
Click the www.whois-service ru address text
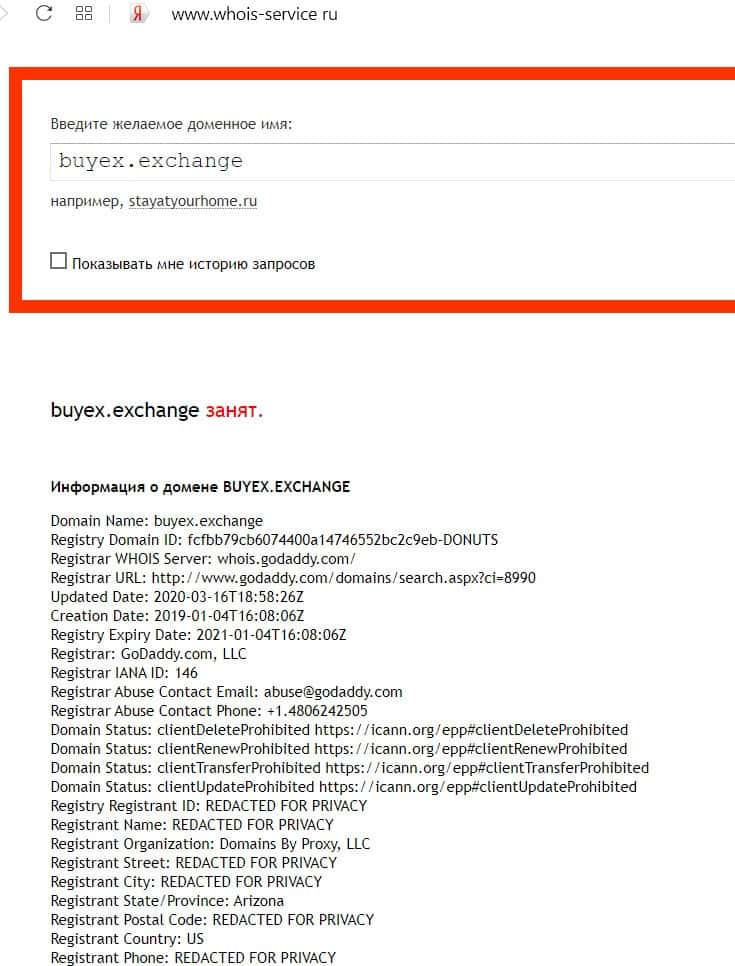pyautogui.click(x=254, y=14)
